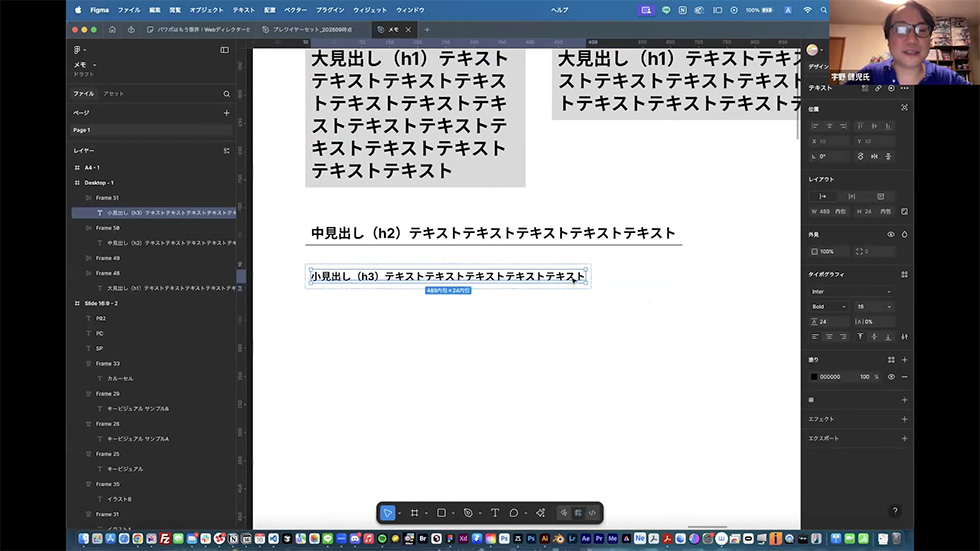Align text center in typography section

(x=829, y=337)
